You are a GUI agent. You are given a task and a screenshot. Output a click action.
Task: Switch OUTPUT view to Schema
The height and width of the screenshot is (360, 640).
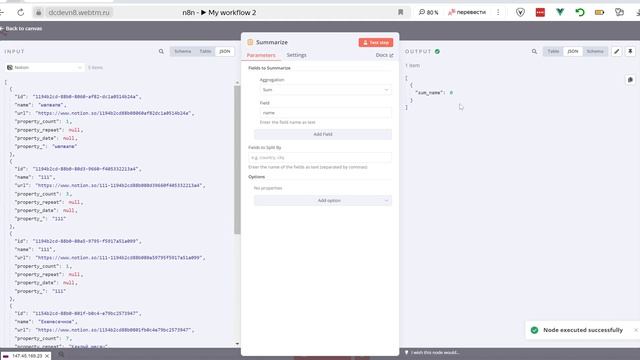click(x=595, y=51)
